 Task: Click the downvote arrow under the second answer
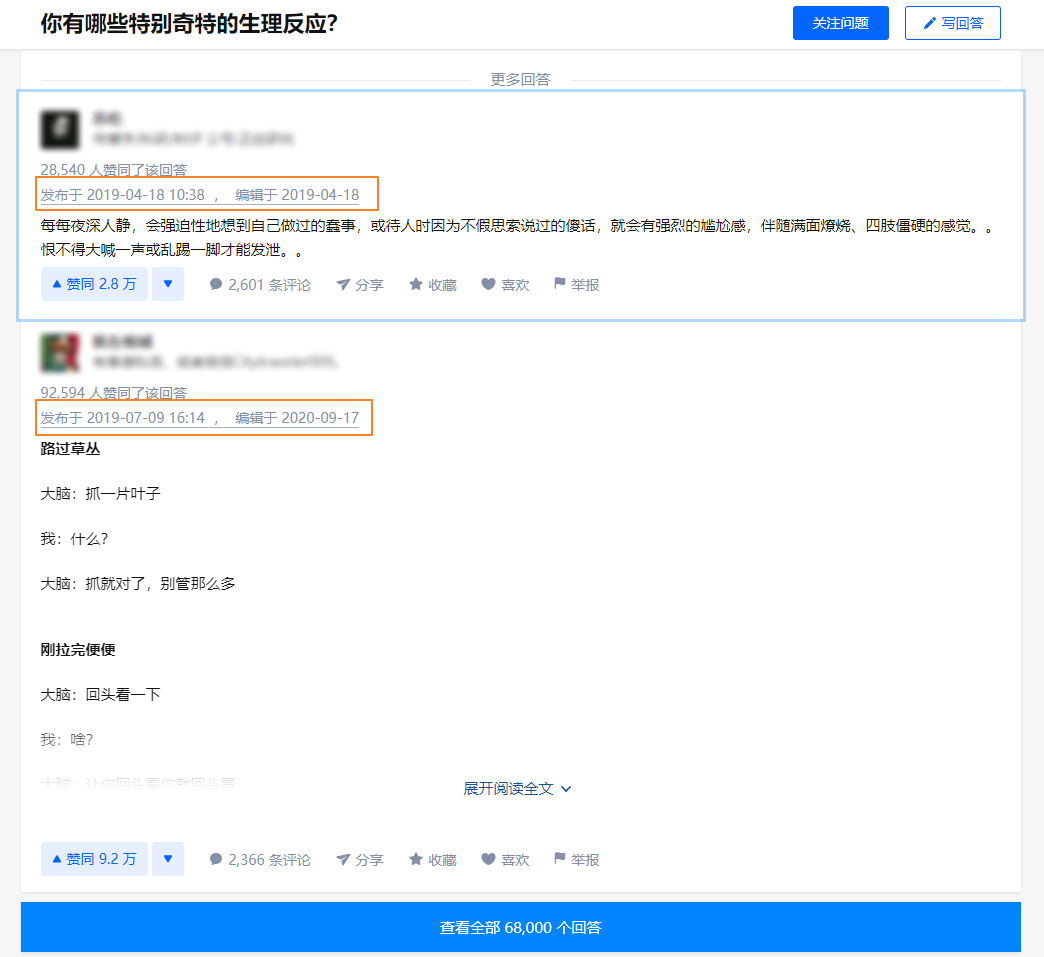[x=167, y=858]
